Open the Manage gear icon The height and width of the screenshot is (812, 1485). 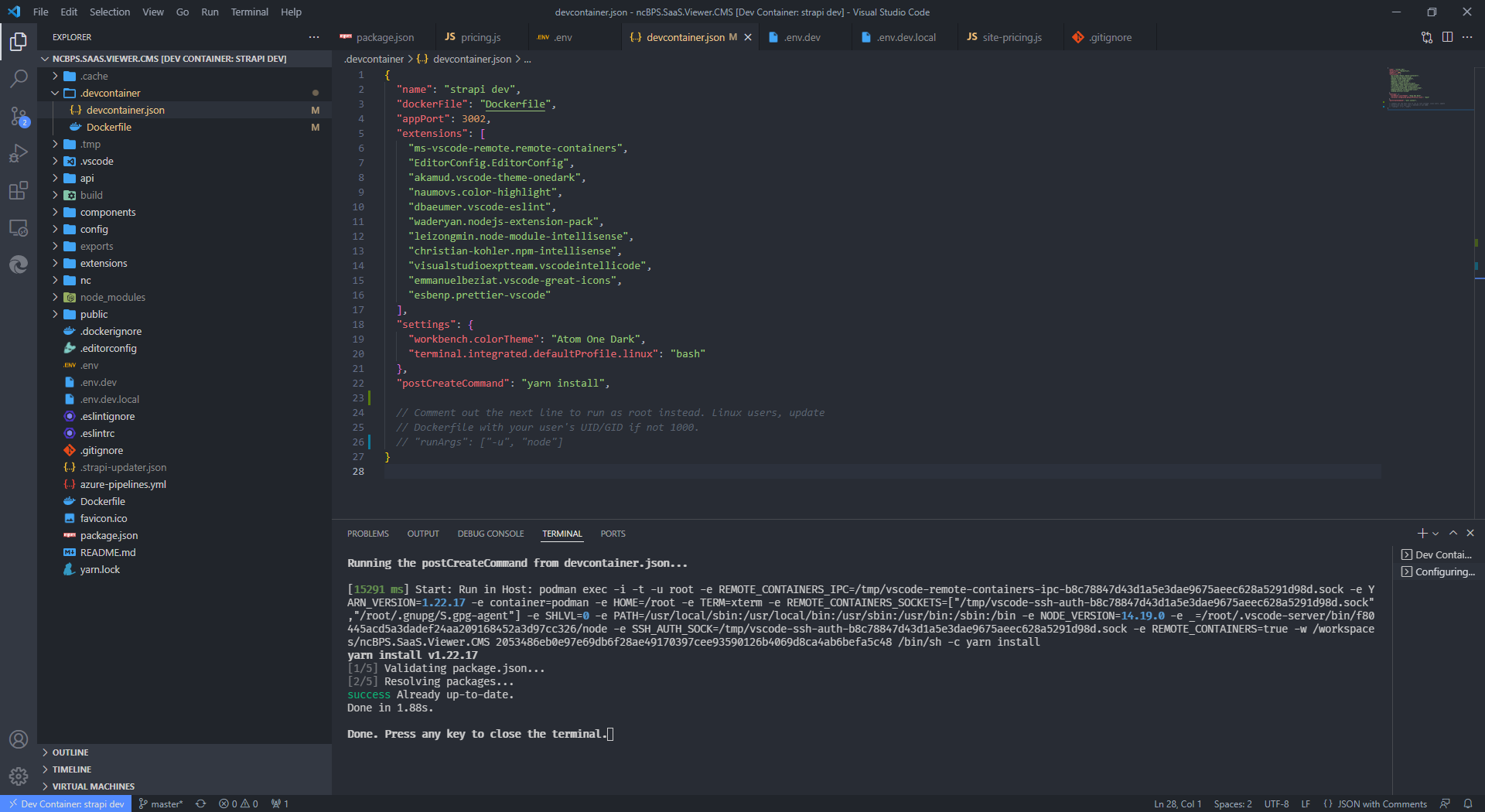coord(19,776)
